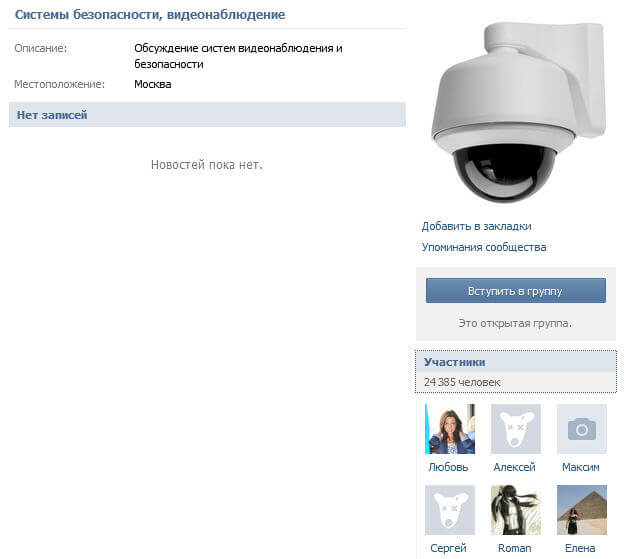Screen dimensions: 624x559
Task: Click the 'Описание:' field label
Action: (x=41, y=48)
